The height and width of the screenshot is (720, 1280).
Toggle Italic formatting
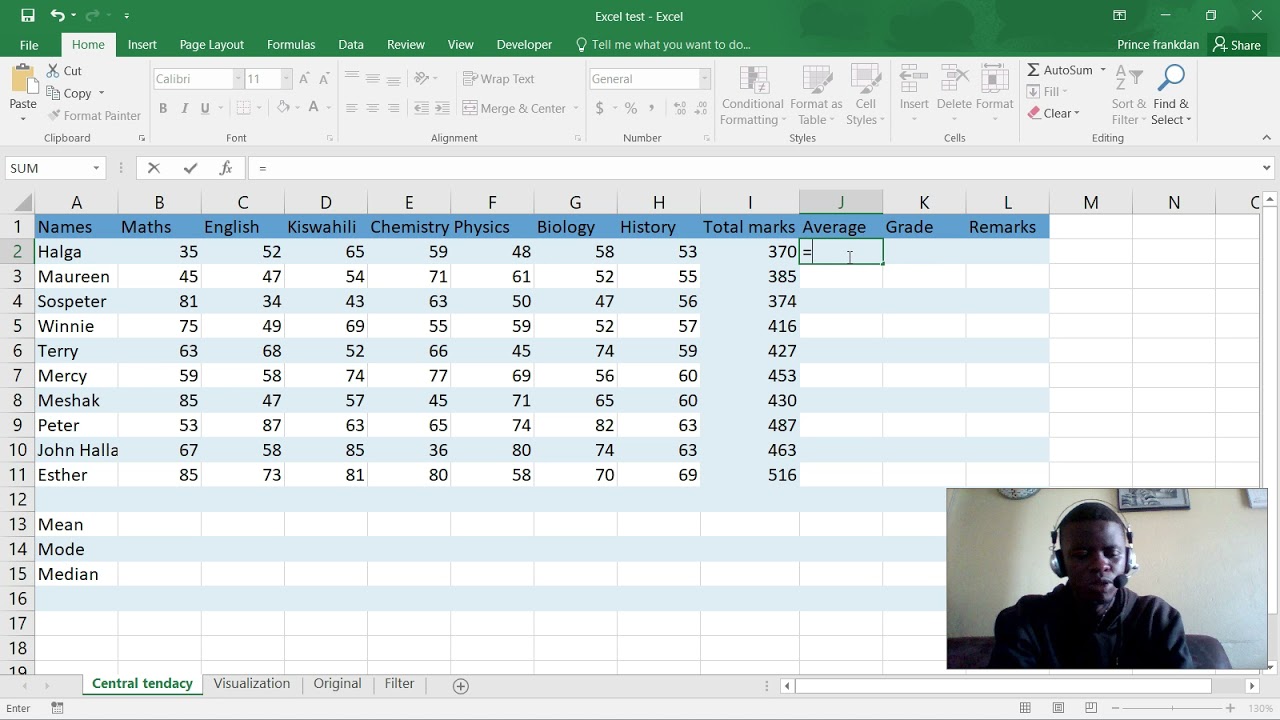point(185,108)
